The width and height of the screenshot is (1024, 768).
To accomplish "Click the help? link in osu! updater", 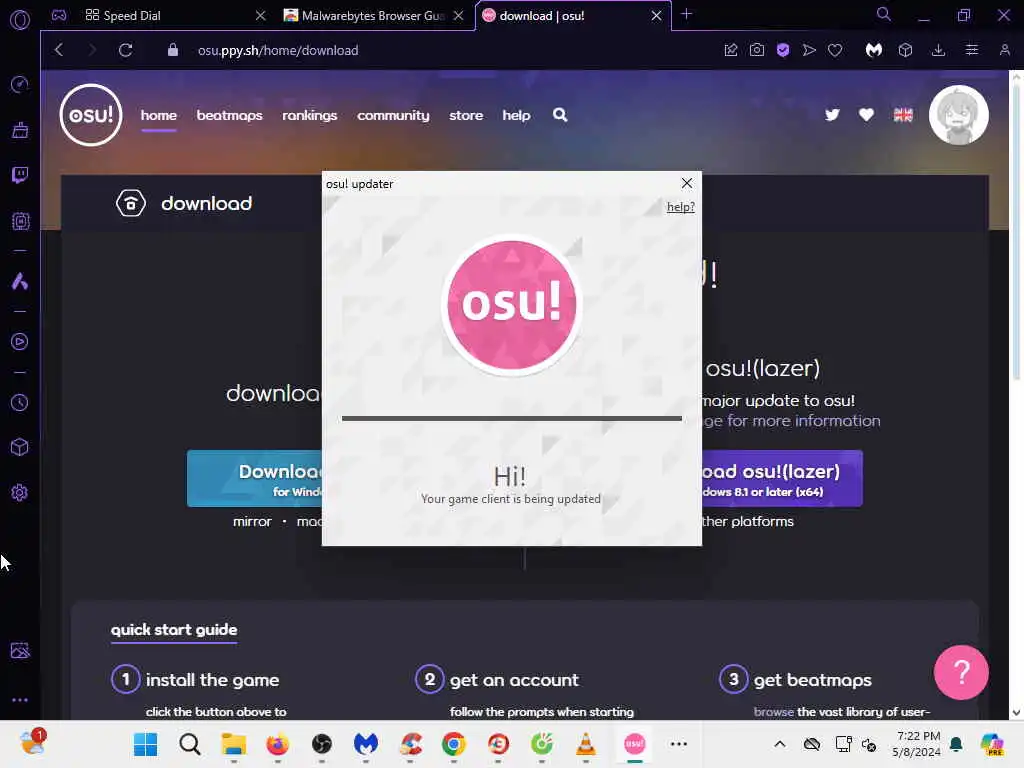I will 680,207.
